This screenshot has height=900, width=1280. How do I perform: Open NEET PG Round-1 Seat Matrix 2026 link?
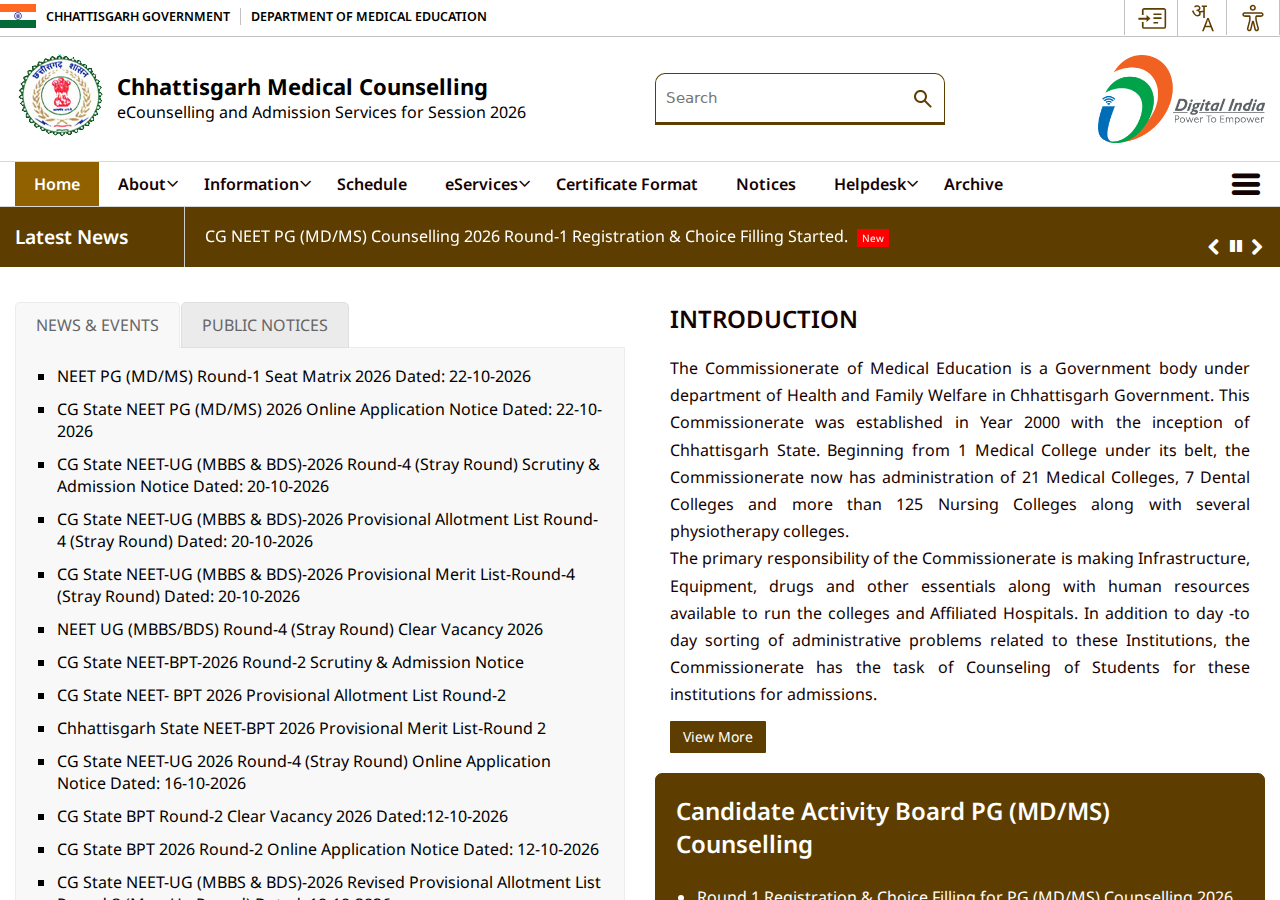294,376
